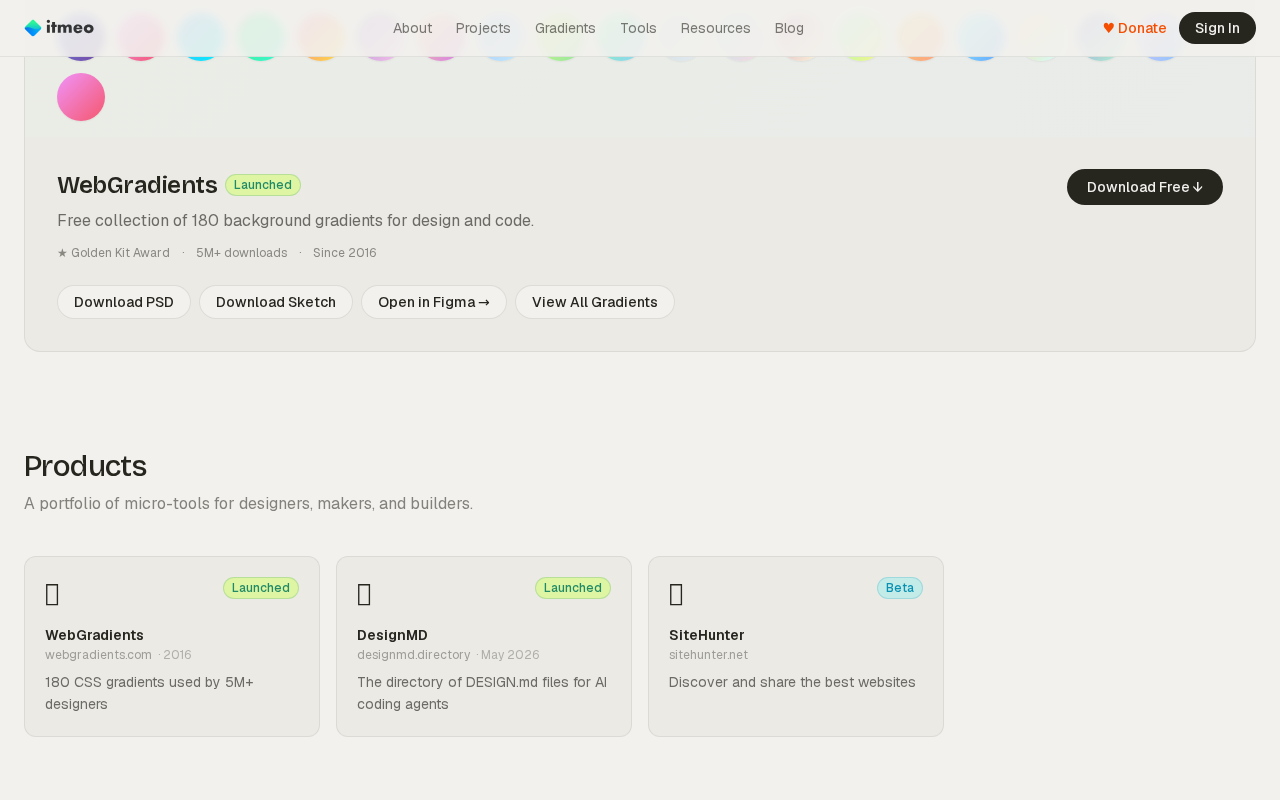Click Download Sketch button

[276, 302]
